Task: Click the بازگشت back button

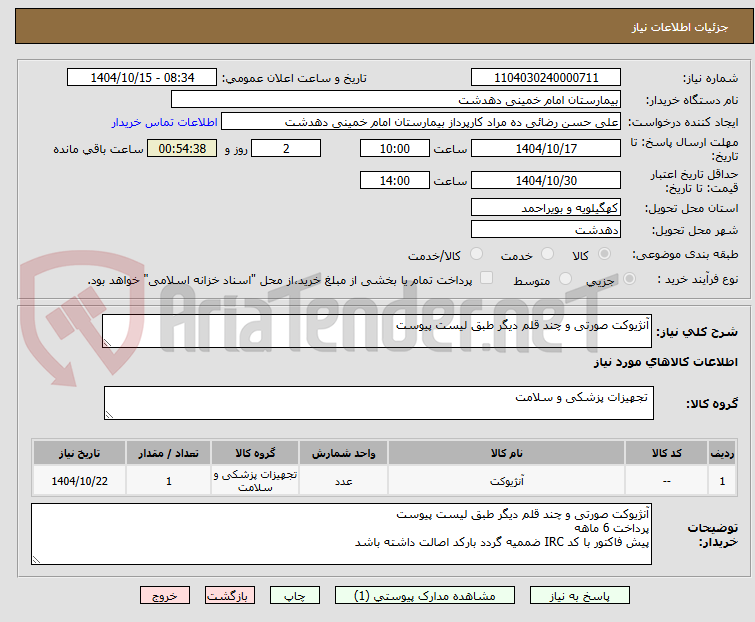Action: 229,596
